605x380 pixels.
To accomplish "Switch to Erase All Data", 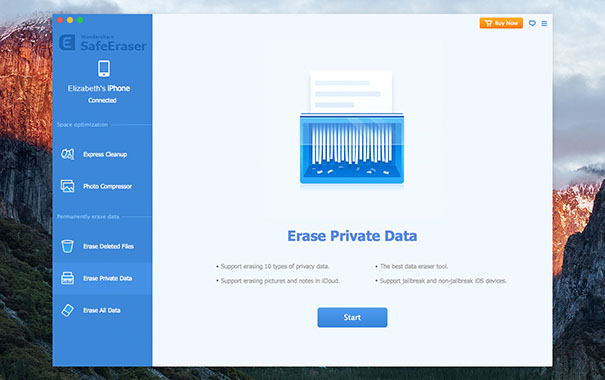I will coord(102,310).
